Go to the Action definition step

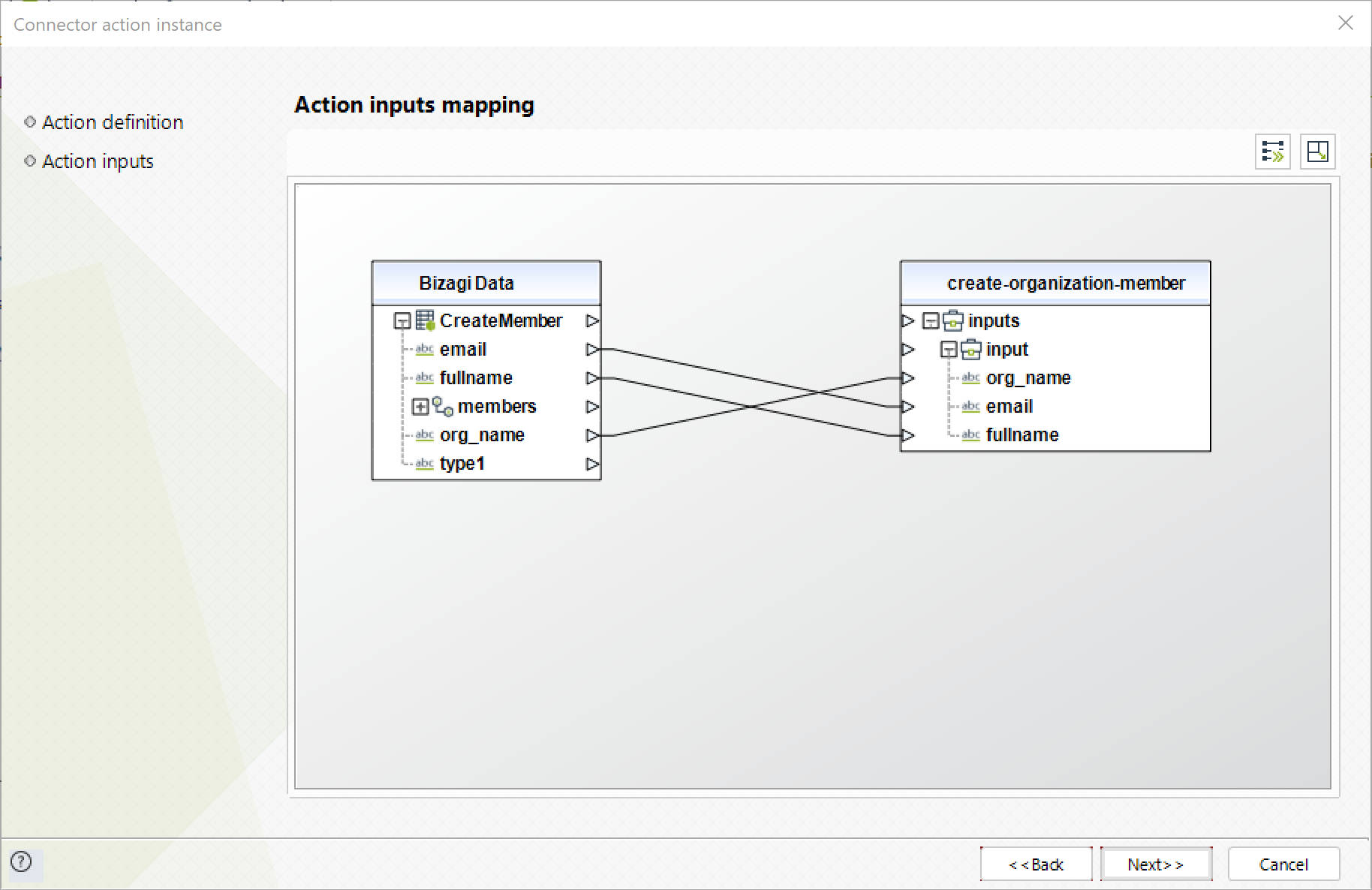(x=113, y=122)
